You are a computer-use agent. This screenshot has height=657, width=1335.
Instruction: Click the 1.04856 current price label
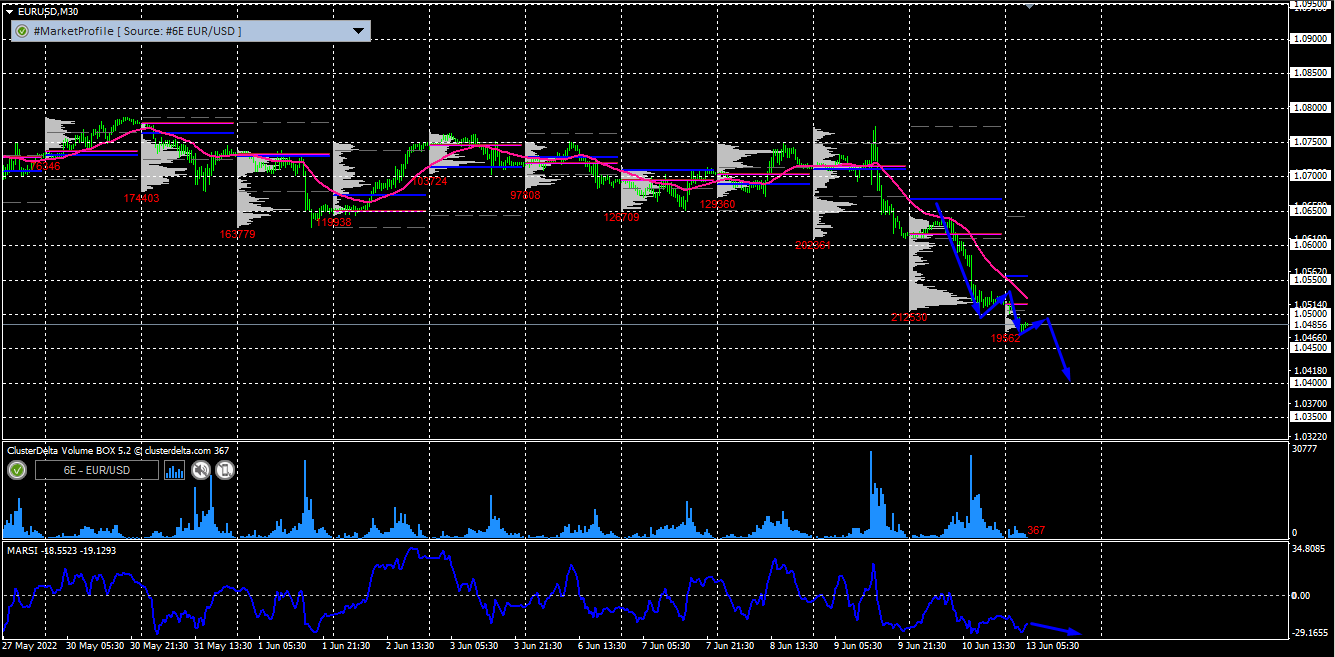pyautogui.click(x=1309, y=325)
